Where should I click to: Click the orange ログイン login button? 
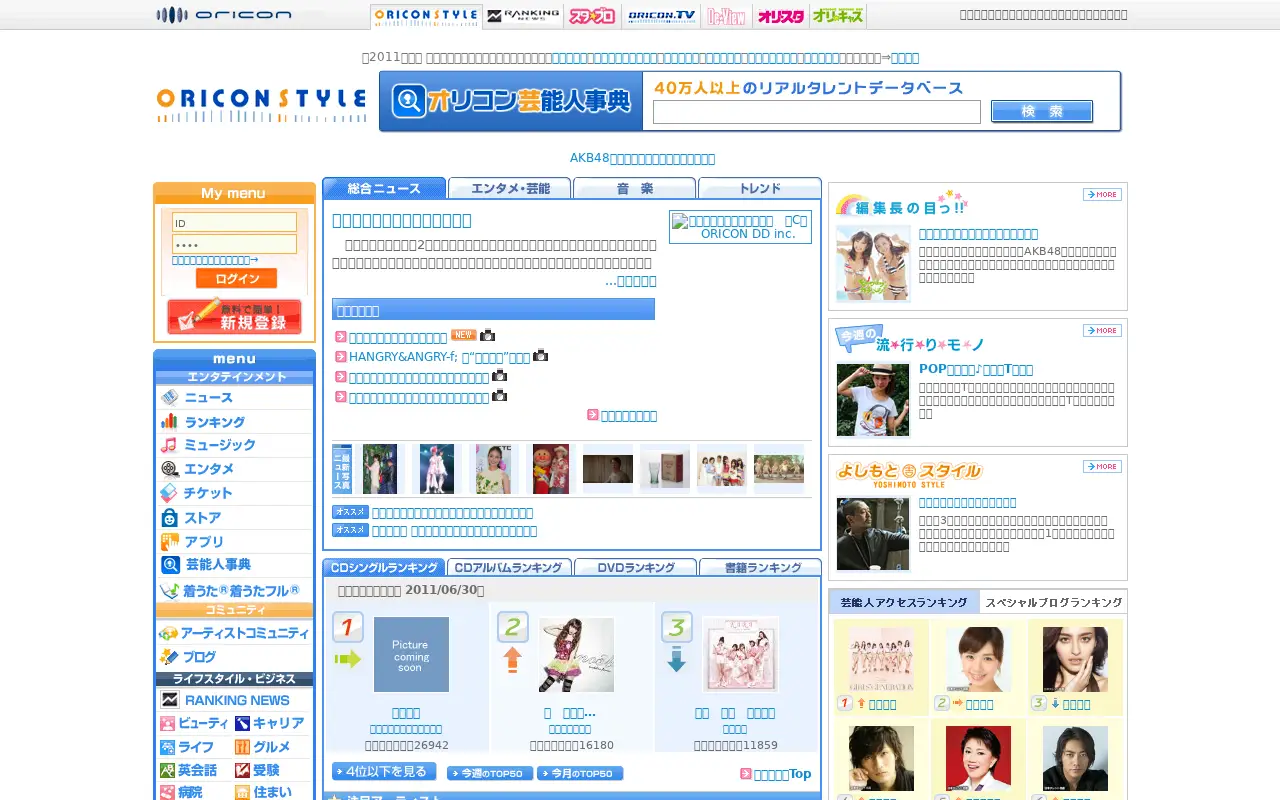pos(236,279)
